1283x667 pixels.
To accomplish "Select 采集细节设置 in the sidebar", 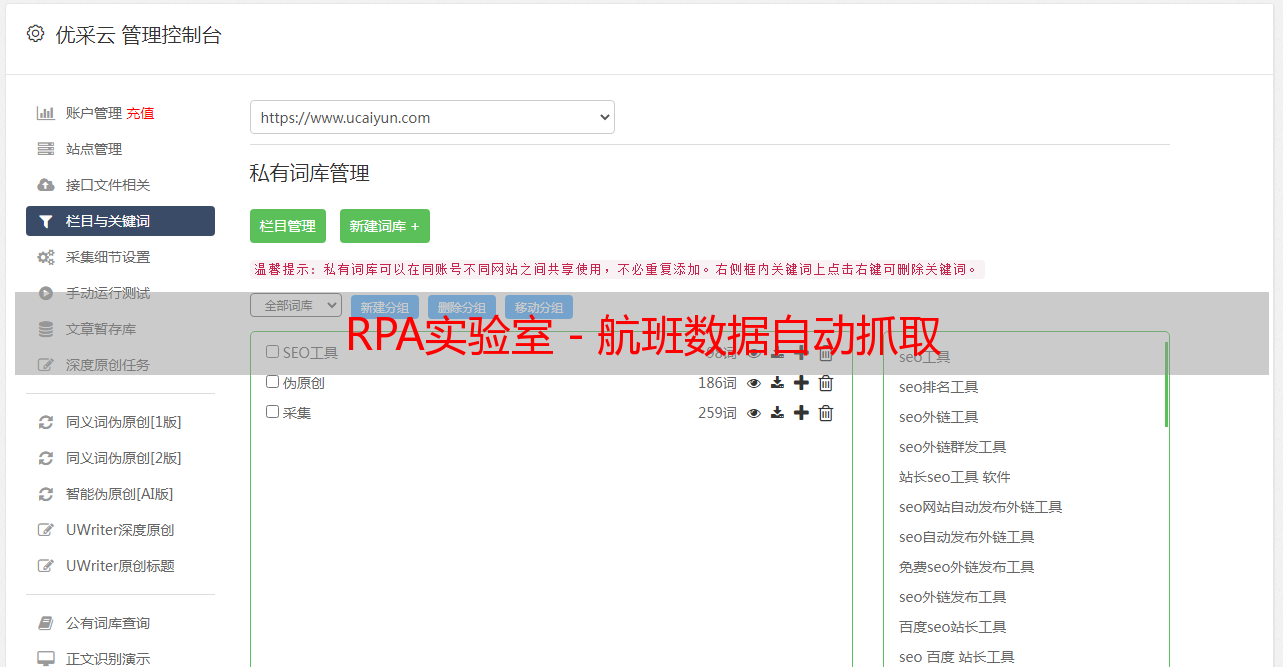I will click(107, 257).
